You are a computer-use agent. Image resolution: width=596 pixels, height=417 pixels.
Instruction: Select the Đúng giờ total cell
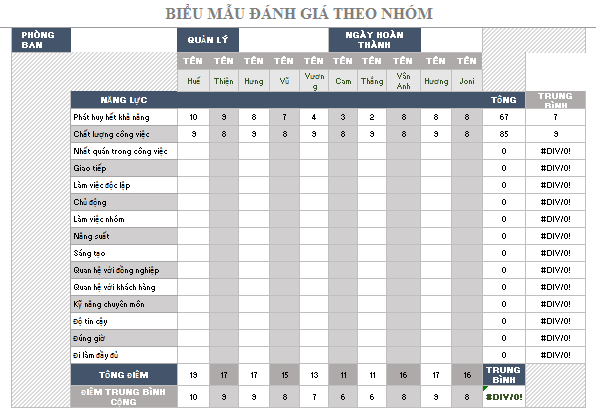504,338
